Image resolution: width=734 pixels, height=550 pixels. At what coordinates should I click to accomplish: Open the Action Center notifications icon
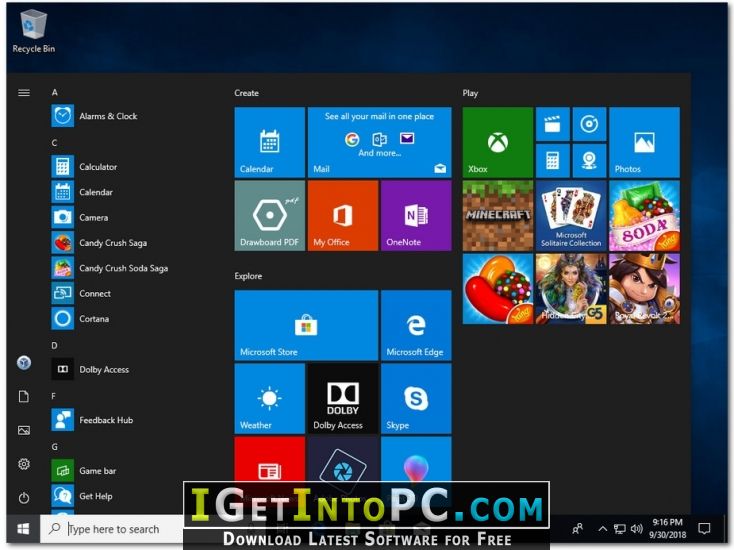pyautogui.click(x=704, y=529)
